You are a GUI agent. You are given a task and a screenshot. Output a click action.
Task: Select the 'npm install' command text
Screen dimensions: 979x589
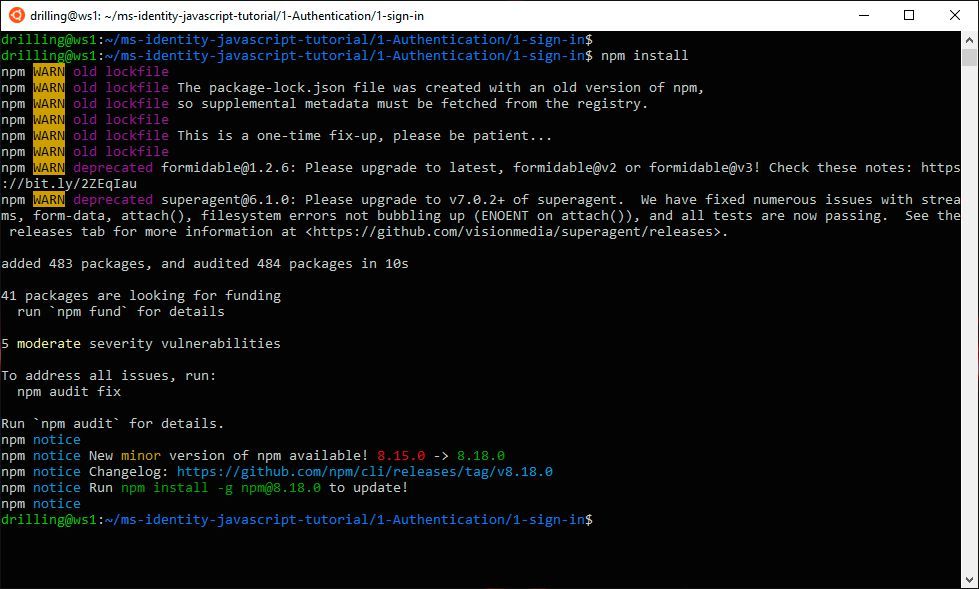646,55
